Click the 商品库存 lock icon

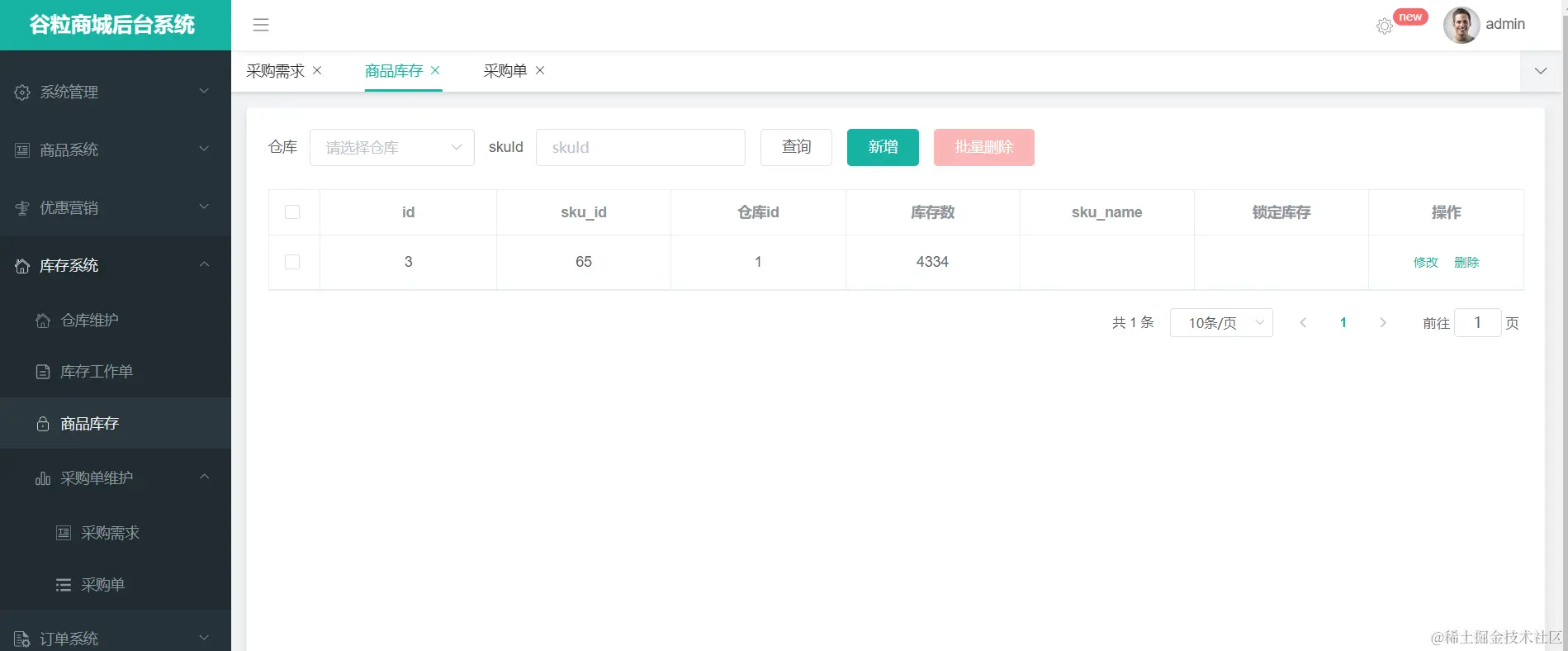43,424
